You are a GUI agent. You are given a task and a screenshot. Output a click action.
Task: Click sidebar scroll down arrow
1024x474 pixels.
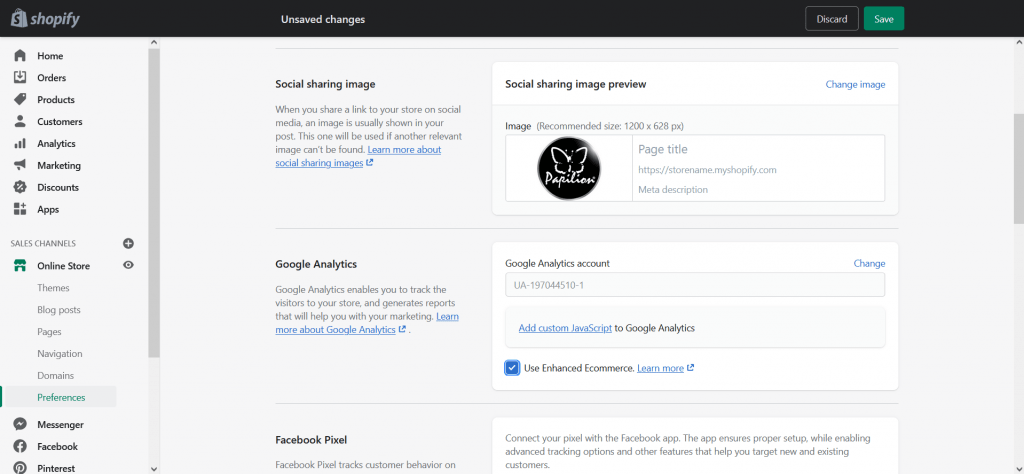click(x=153, y=469)
